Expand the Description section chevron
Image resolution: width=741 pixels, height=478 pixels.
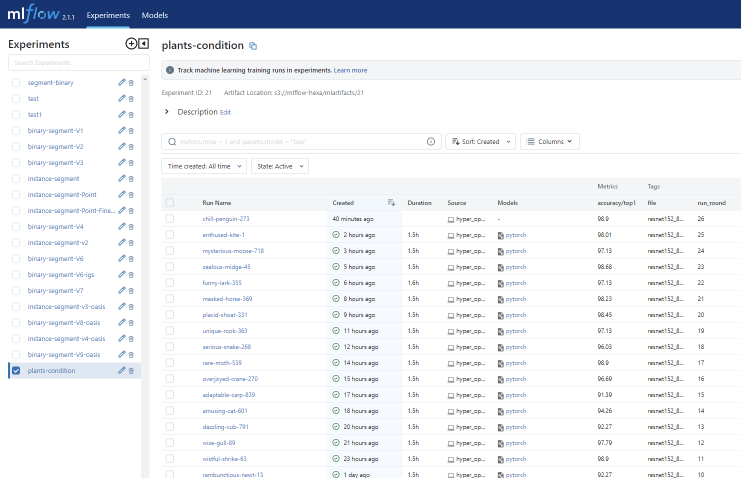166,112
